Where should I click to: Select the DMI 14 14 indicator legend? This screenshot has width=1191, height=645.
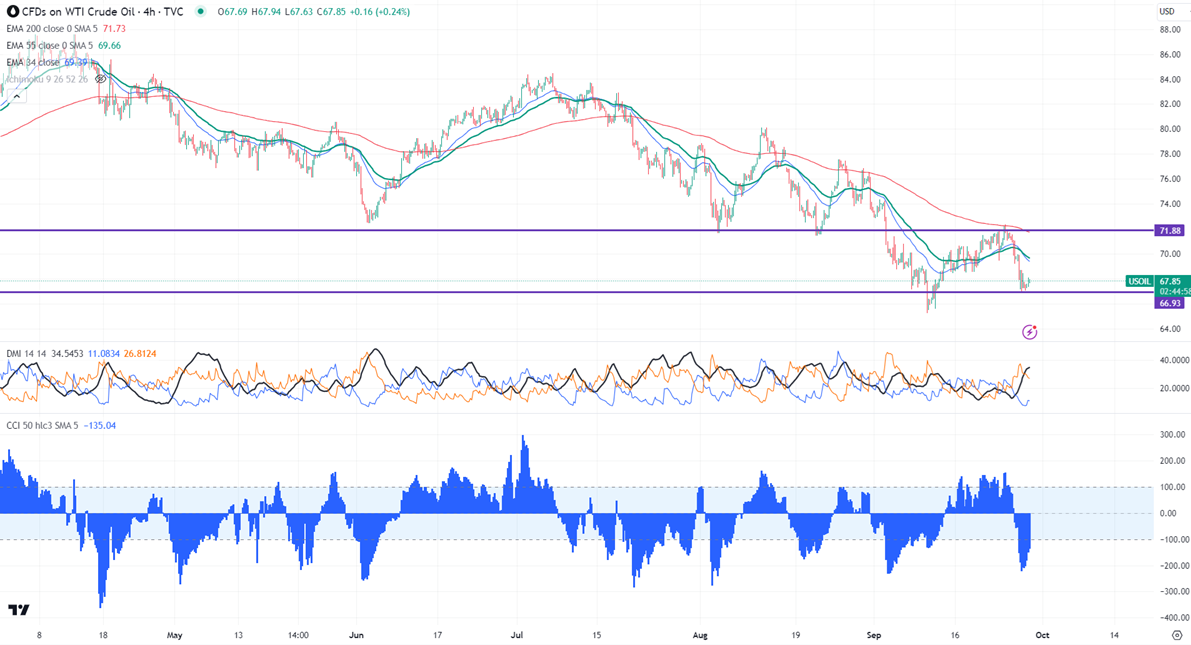coord(27,354)
